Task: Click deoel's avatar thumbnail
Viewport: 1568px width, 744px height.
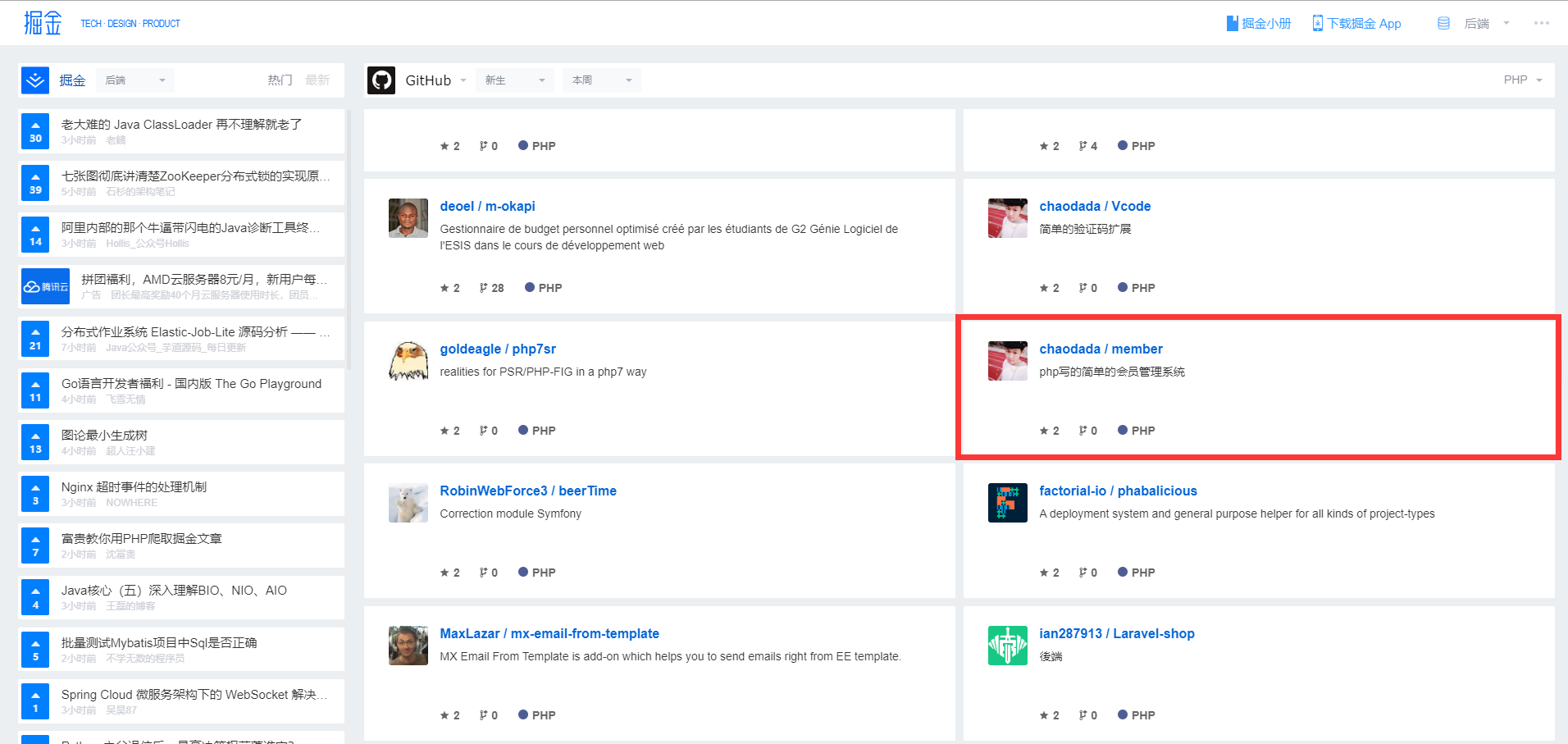Action: coord(408,218)
